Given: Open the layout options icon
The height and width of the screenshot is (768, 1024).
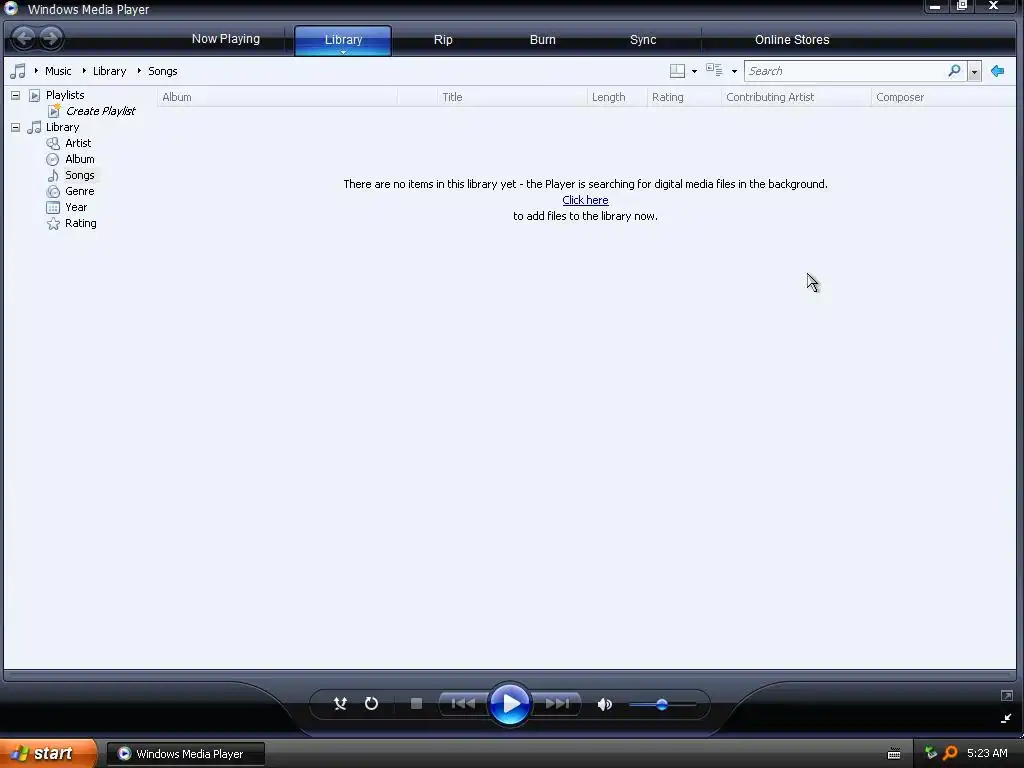Looking at the screenshot, I should tap(677, 71).
